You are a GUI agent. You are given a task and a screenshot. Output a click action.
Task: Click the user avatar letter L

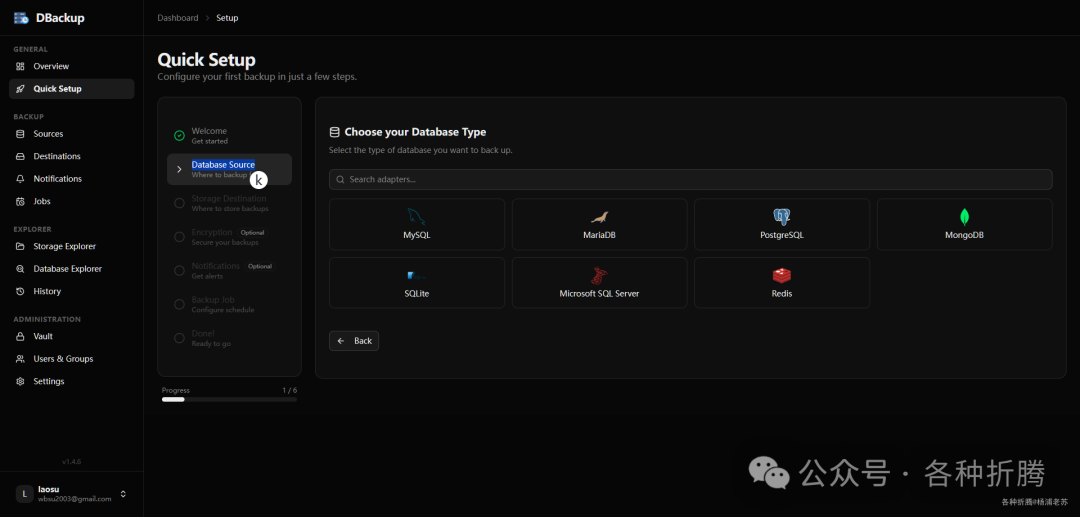point(24,494)
